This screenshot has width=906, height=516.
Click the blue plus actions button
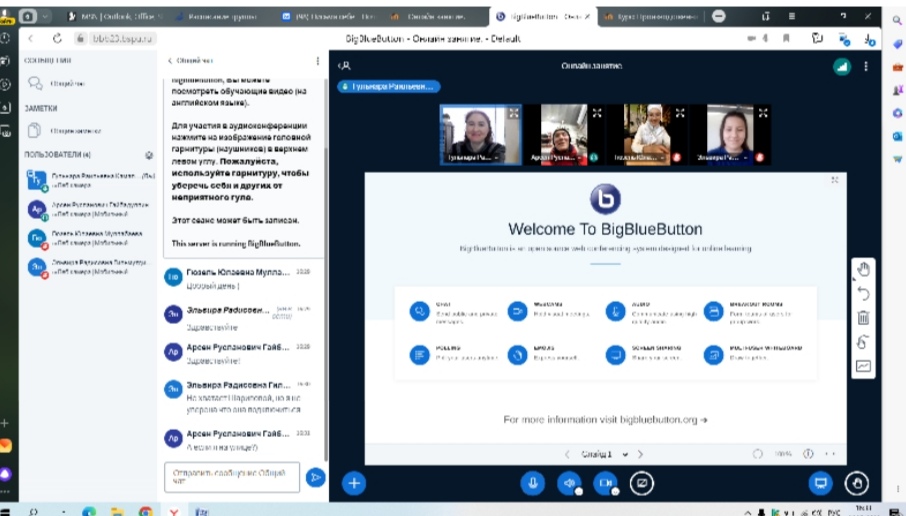pos(354,482)
